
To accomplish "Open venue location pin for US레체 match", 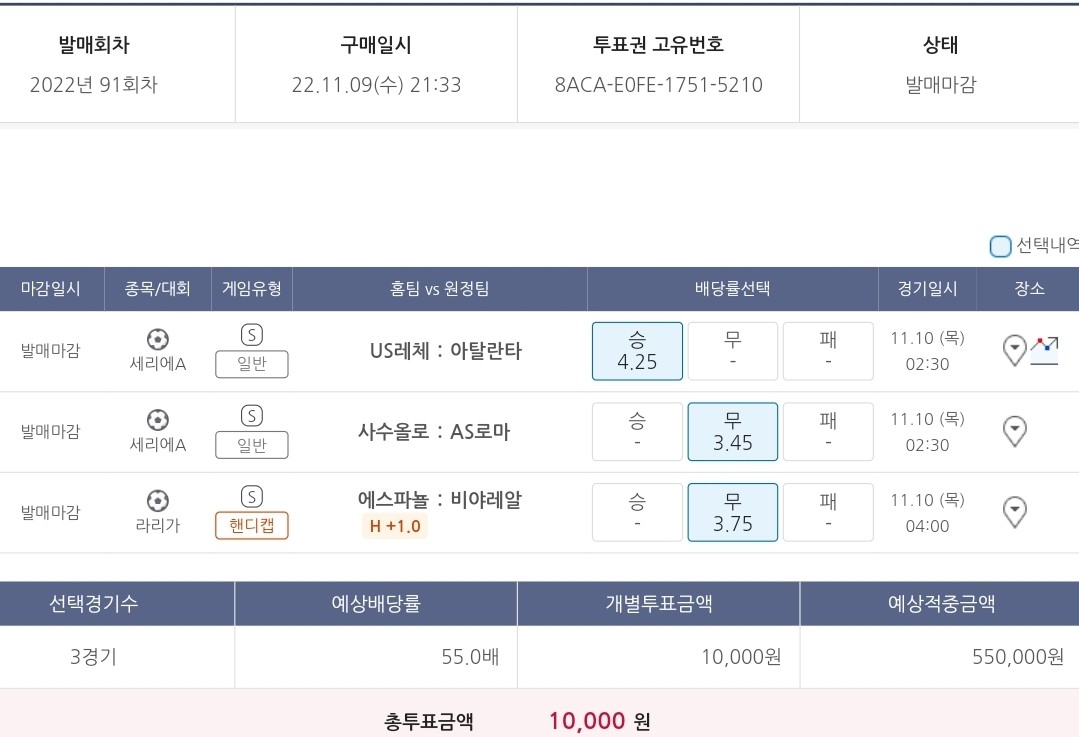I will tap(1014, 350).
